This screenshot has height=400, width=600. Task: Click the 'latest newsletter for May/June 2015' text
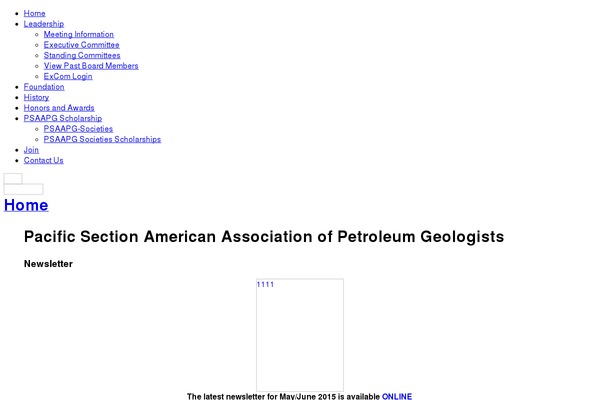[x=269, y=396]
